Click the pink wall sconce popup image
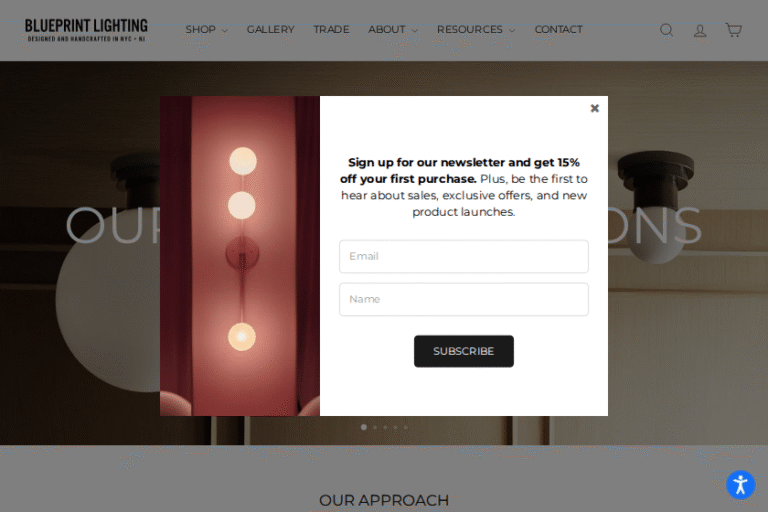 coord(240,256)
